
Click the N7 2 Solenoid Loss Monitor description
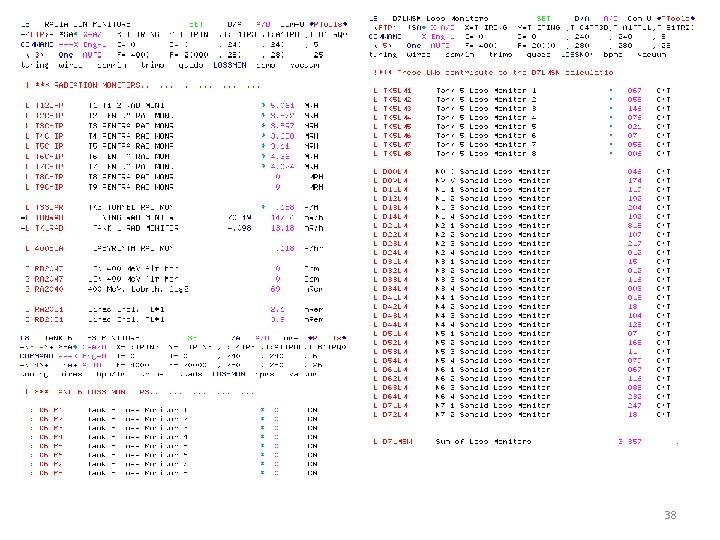(493, 415)
